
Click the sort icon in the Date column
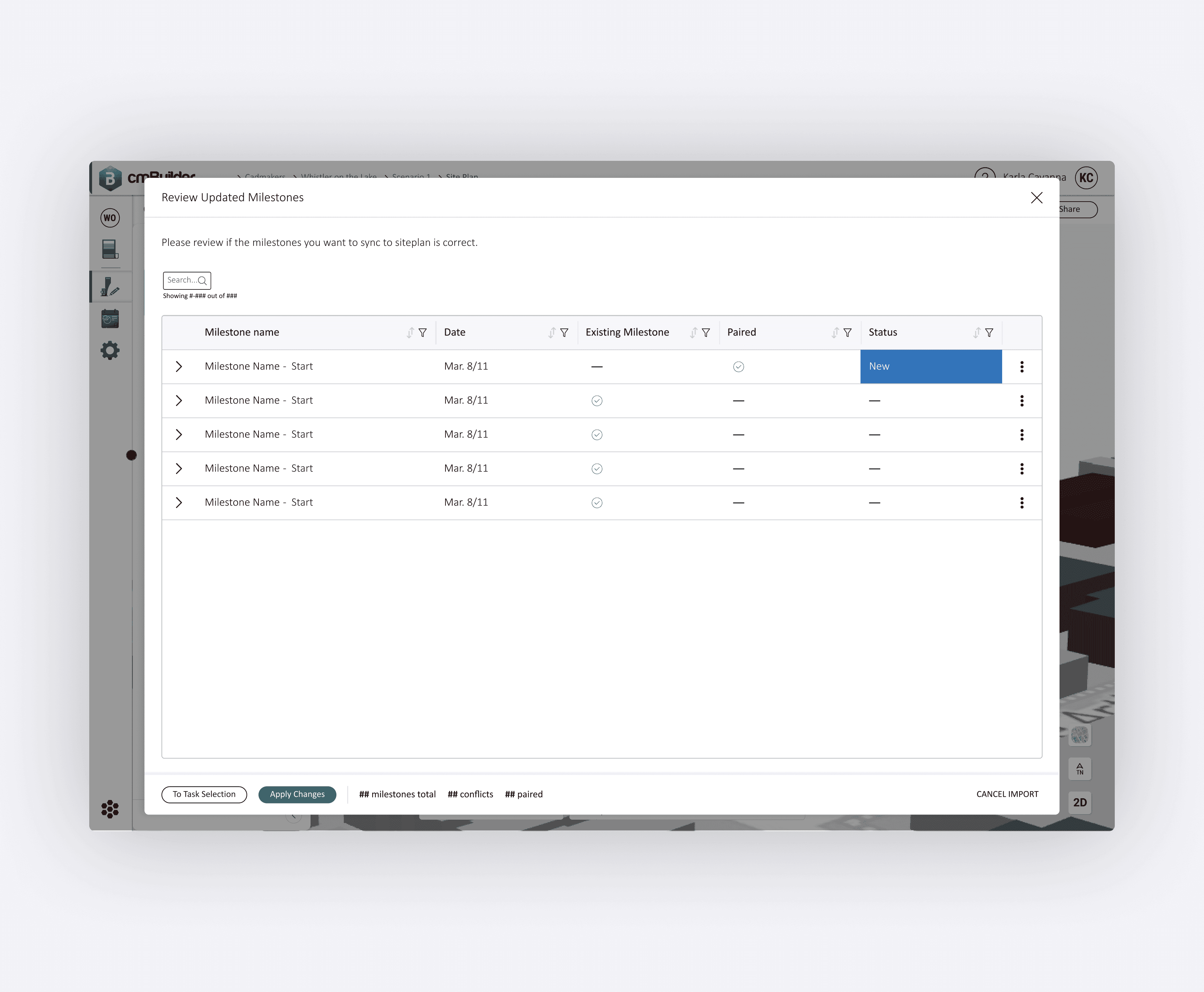point(552,333)
